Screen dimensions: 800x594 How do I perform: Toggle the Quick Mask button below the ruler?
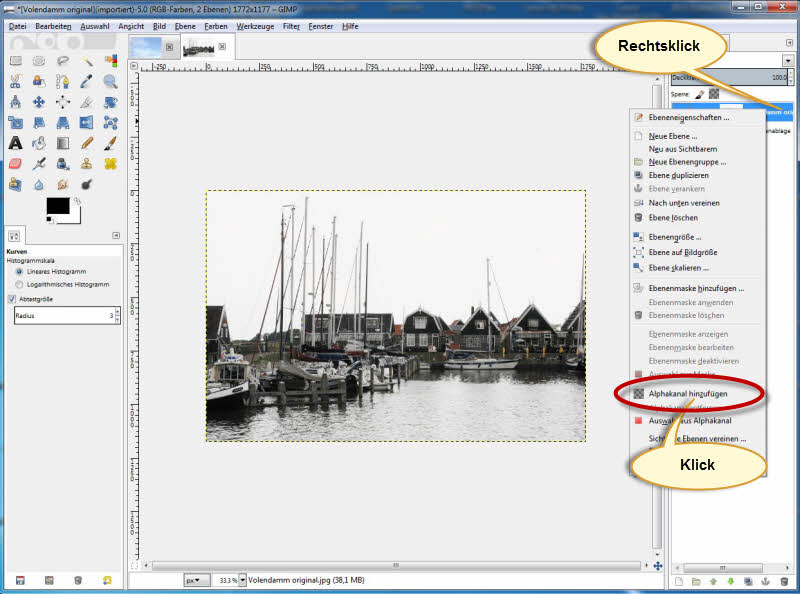(134, 565)
